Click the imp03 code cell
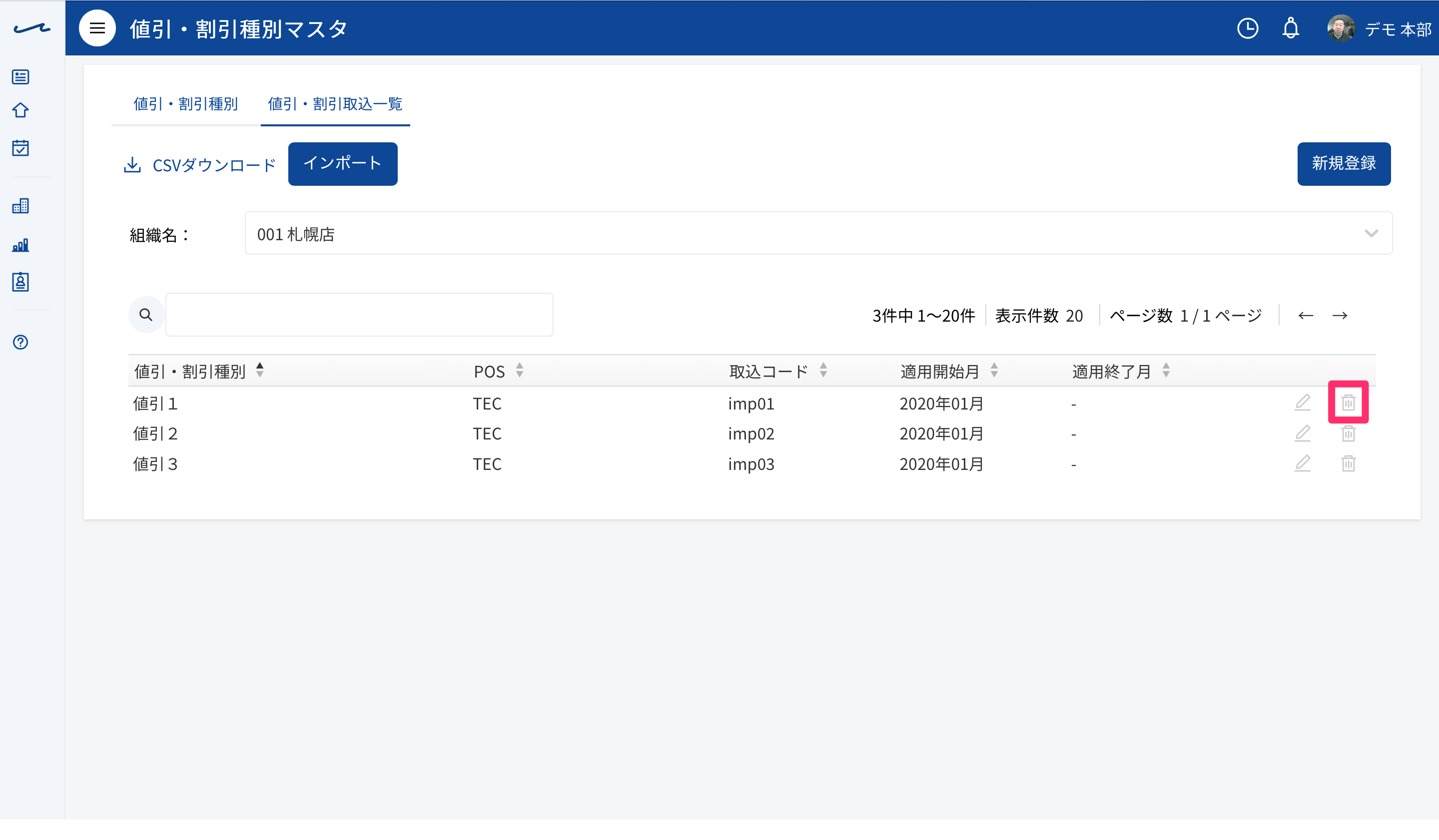The width and height of the screenshot is (1439, 840). 751,464
